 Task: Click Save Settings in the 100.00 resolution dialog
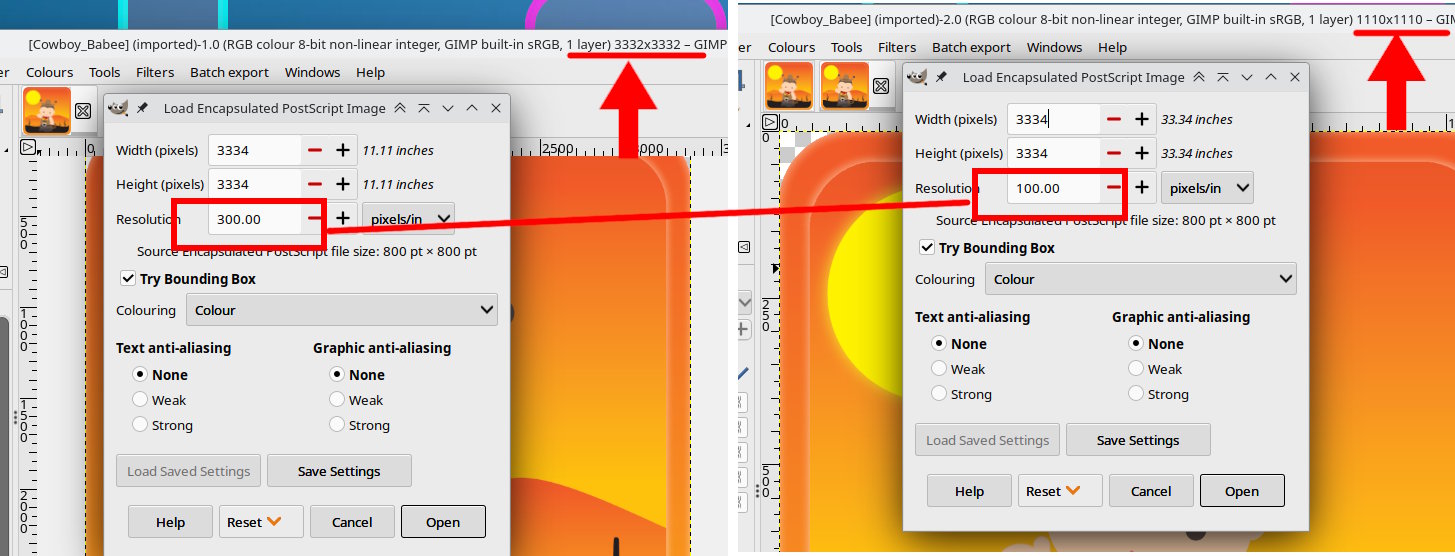tap(1138, 440)
